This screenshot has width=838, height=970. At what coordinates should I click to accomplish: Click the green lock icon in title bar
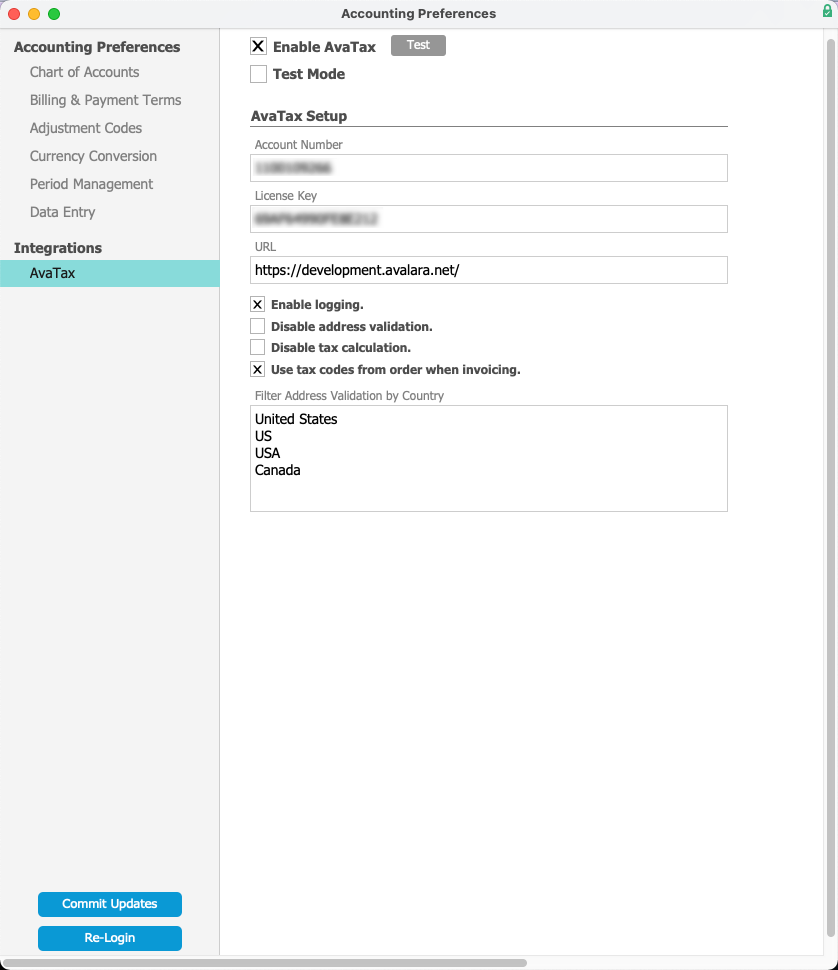(x=827, y=11)
